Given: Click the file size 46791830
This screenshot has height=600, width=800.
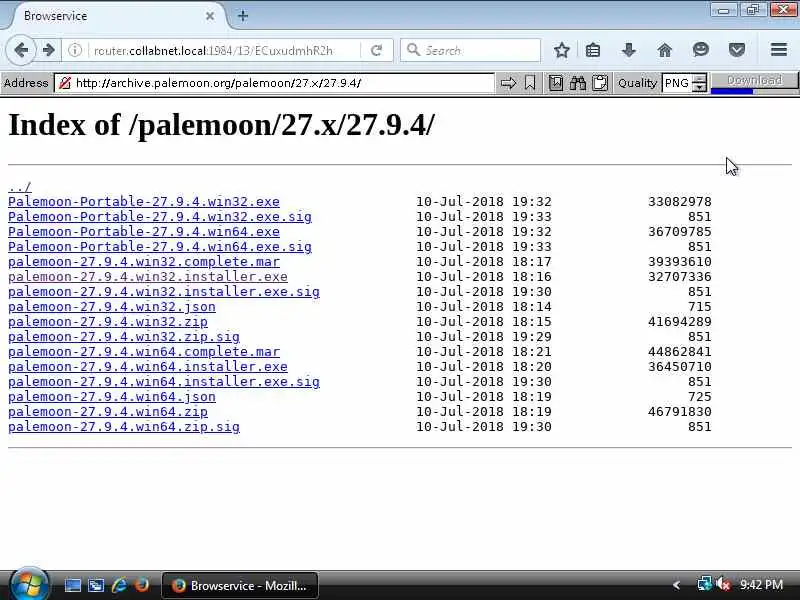Looking at the screenshot, I should click(x=680, y=412).
